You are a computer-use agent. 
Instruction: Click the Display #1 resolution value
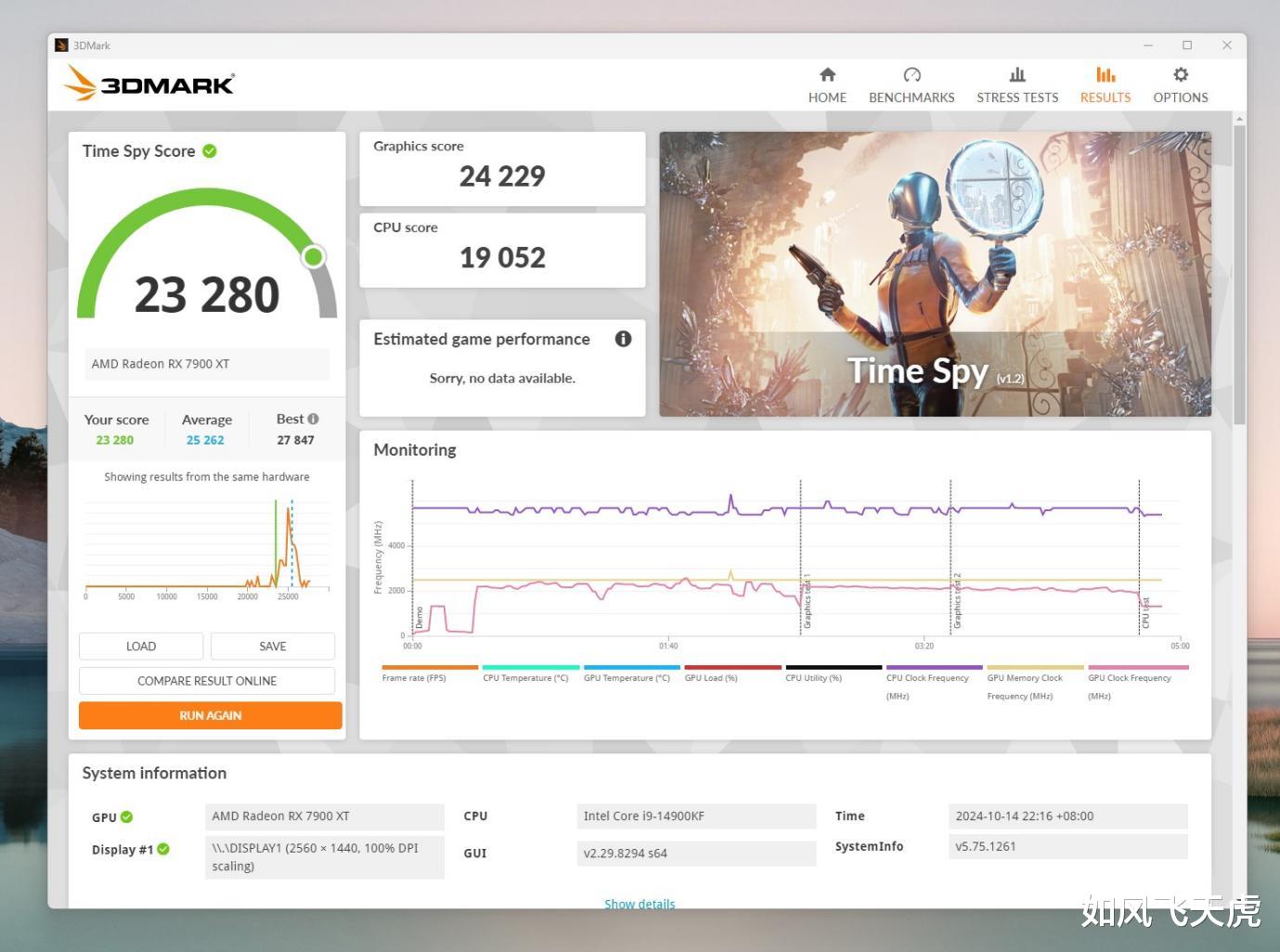pyautogui.click(x=324, y=857)
